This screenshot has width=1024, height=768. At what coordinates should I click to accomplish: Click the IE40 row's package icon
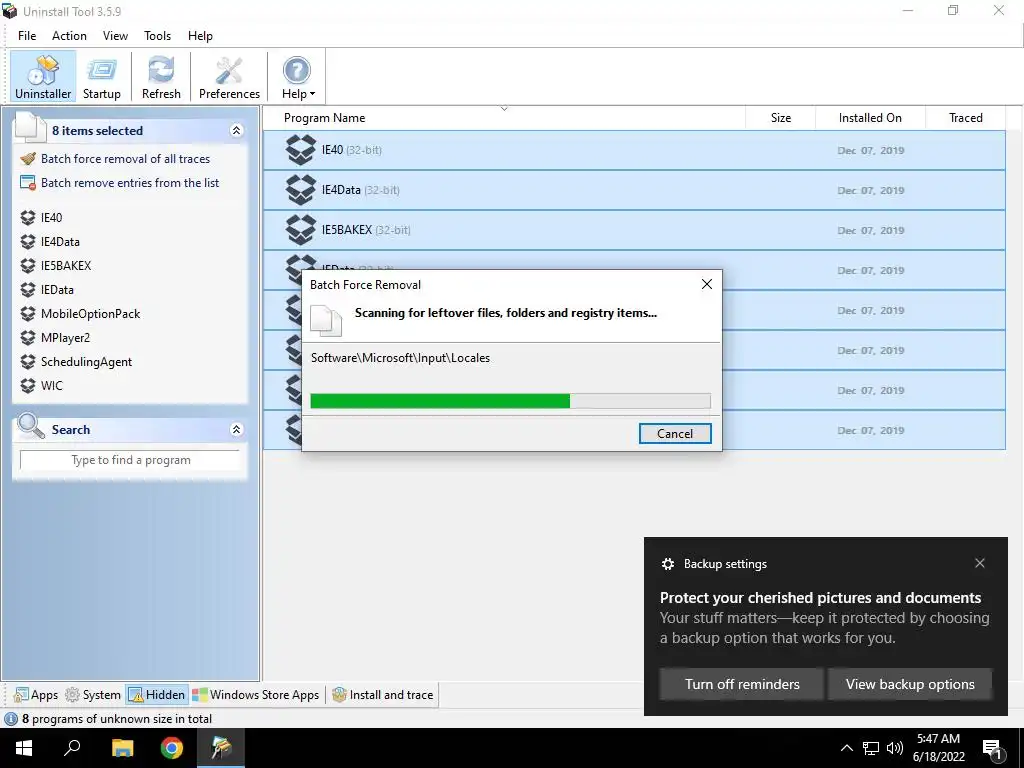tap(300, 150)
